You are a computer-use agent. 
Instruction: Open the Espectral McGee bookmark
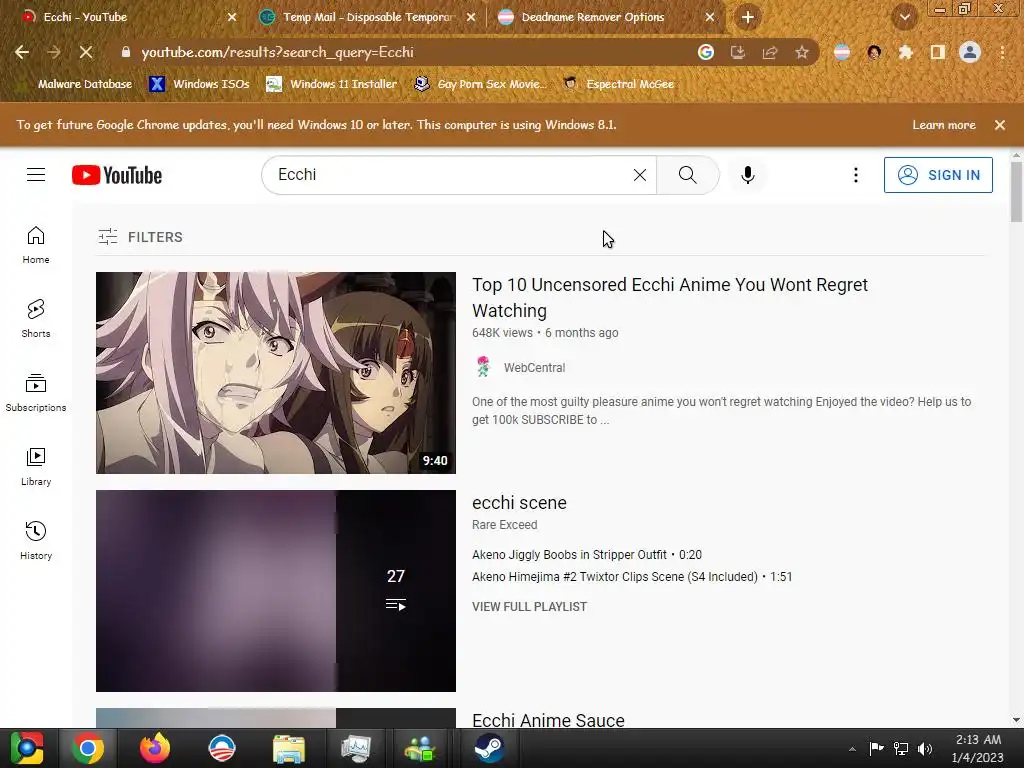[618, 84]
